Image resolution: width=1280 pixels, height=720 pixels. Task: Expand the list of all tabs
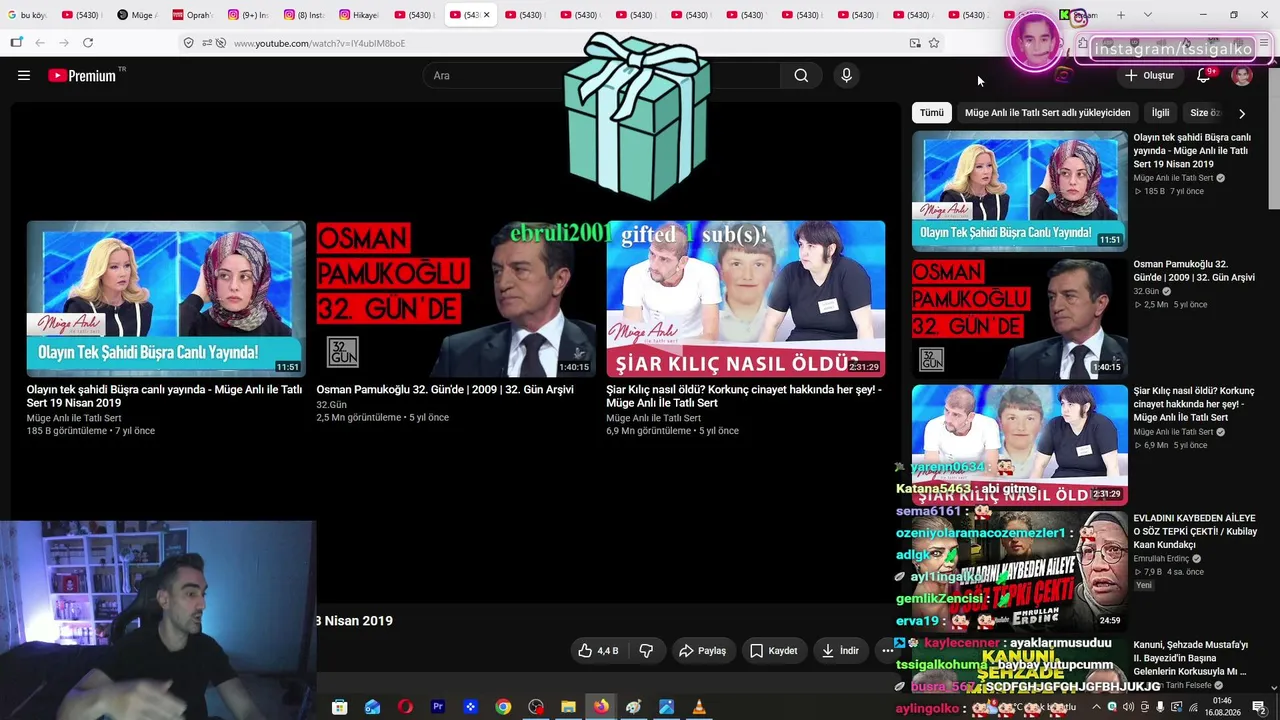[1147, 15]
